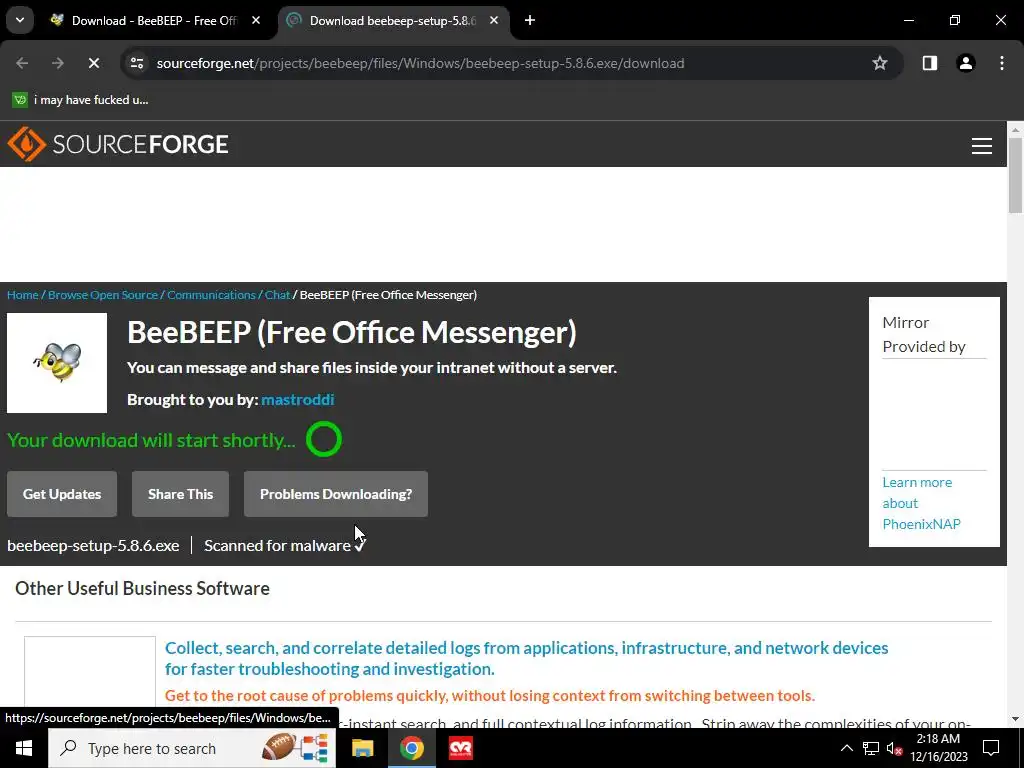1024x768 pixels.
Task: Open Browse Open Source breadcrumb
Action: 103,295
